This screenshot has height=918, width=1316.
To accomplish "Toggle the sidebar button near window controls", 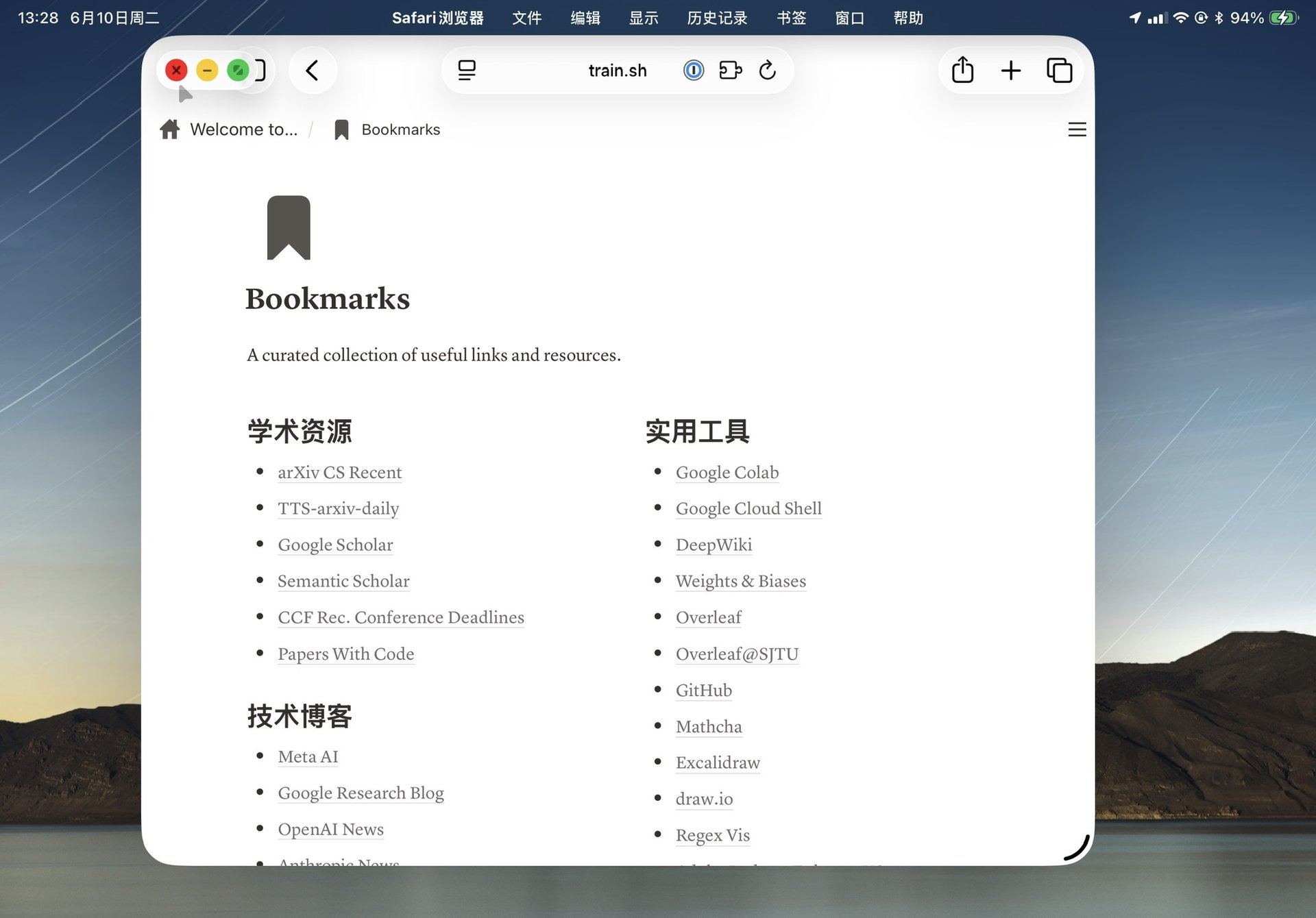I will (x=260, y=70).
